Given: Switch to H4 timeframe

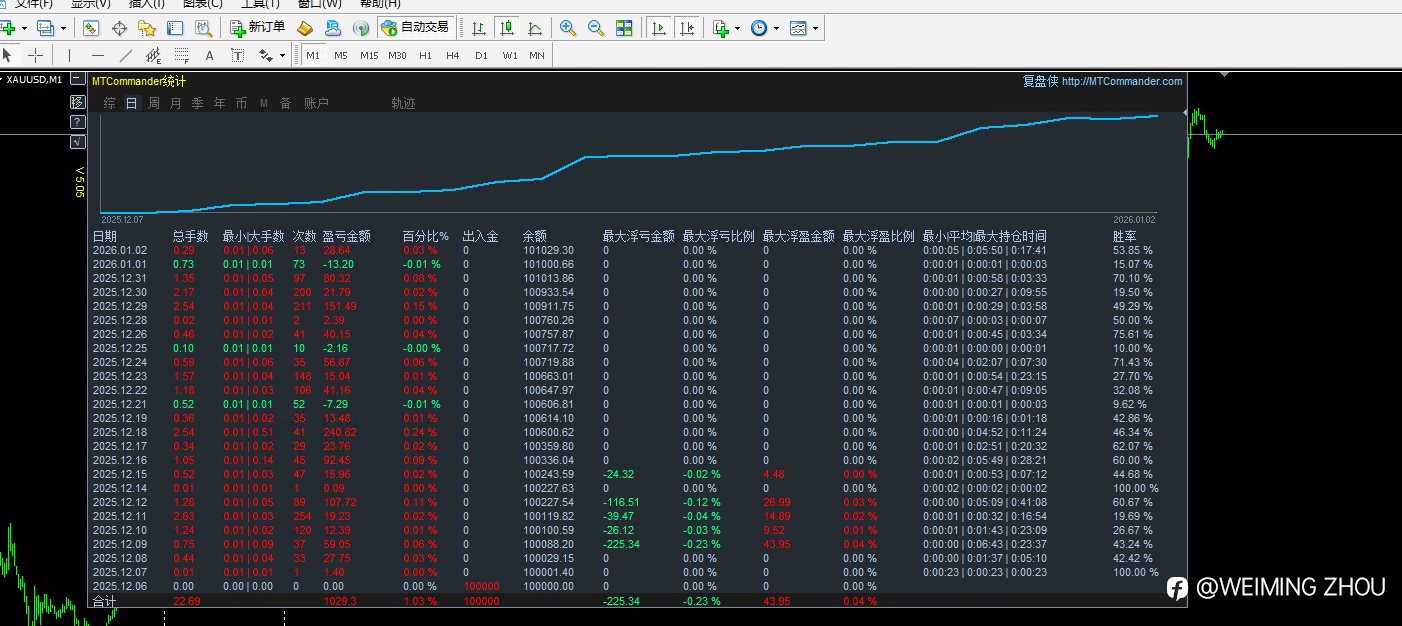Looking at the screenshot, I should 453,55.
